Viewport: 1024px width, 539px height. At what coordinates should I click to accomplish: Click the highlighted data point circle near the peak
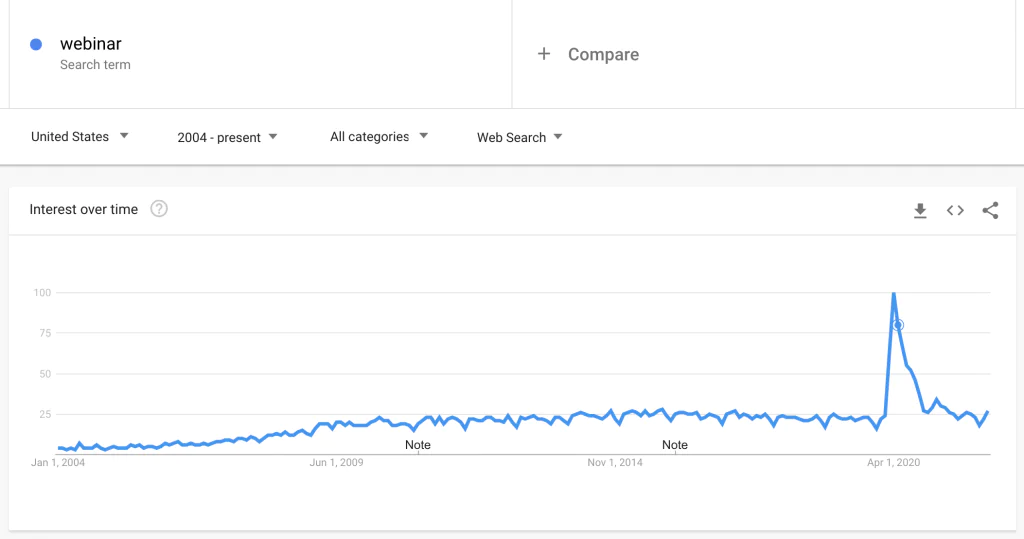point(898,325)
